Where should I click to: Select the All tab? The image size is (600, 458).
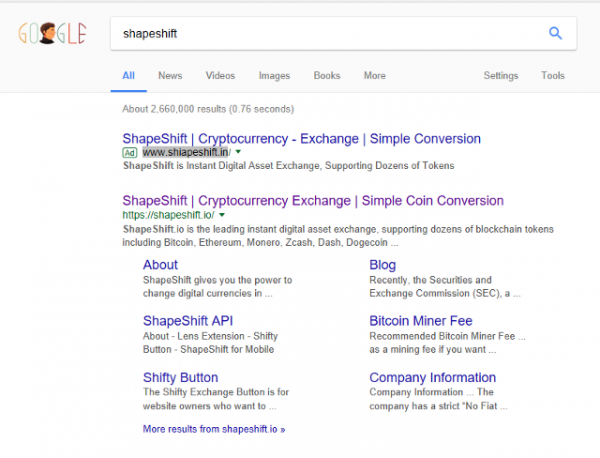coord(129,76)
